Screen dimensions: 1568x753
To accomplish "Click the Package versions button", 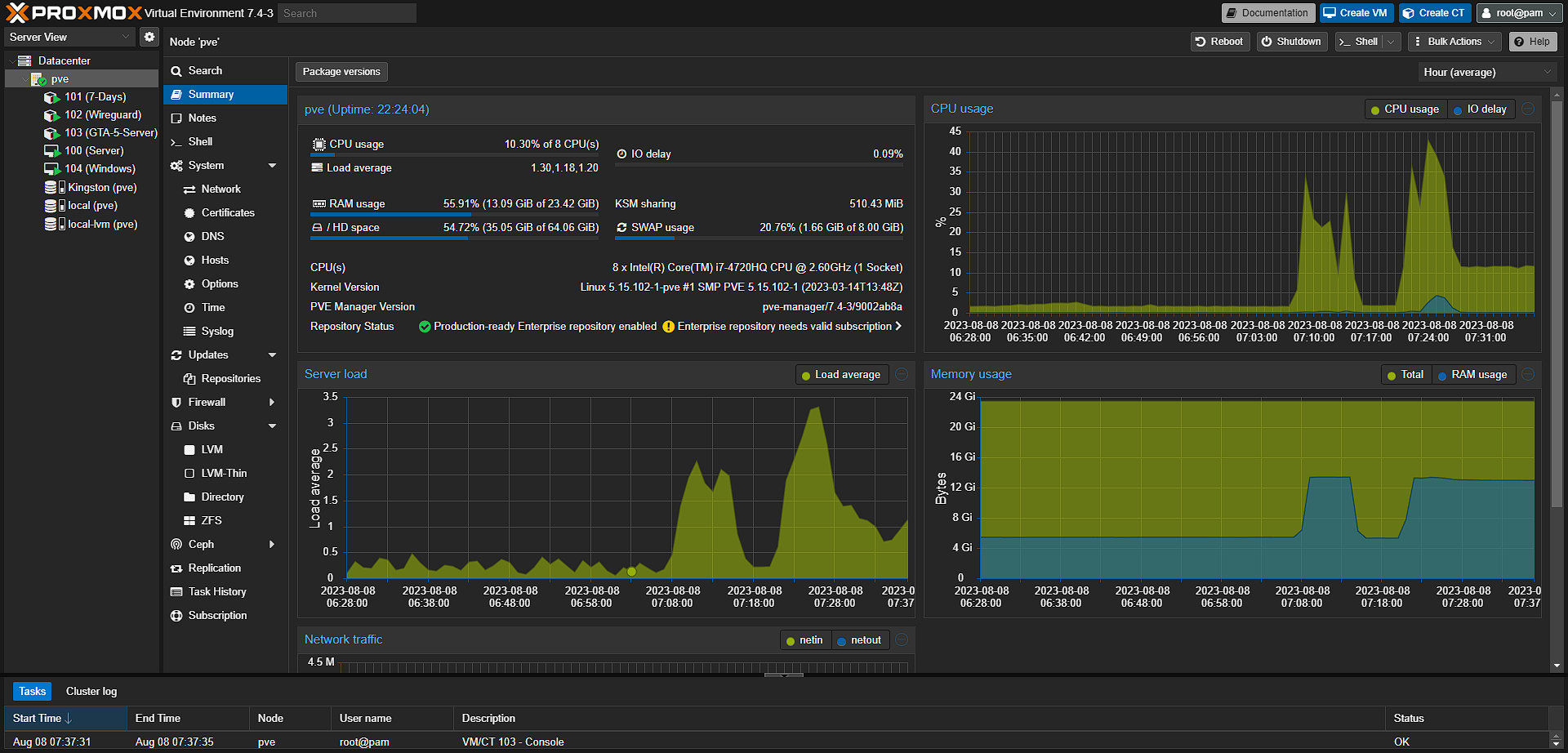I will 341,72.
